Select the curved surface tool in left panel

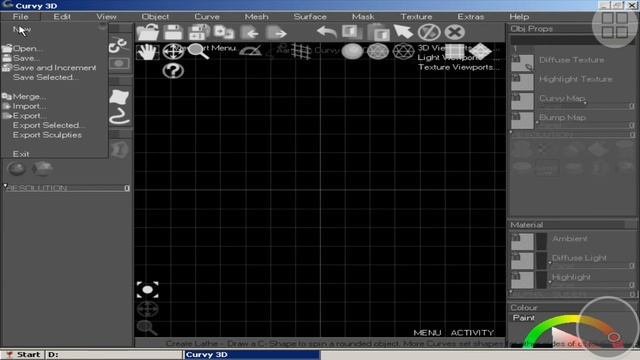(119, 97)
